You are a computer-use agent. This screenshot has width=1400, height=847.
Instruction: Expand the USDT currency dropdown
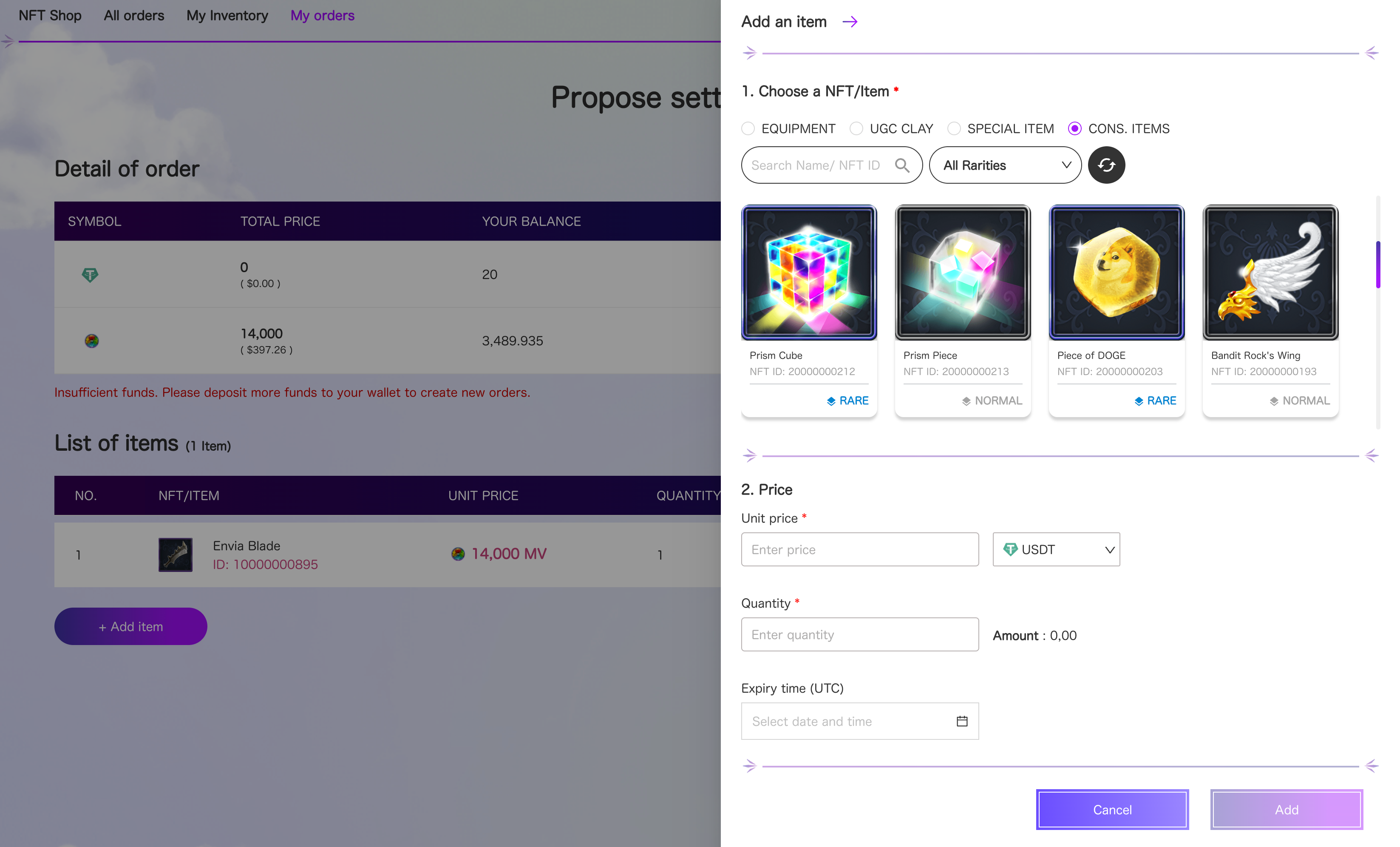1056,549
